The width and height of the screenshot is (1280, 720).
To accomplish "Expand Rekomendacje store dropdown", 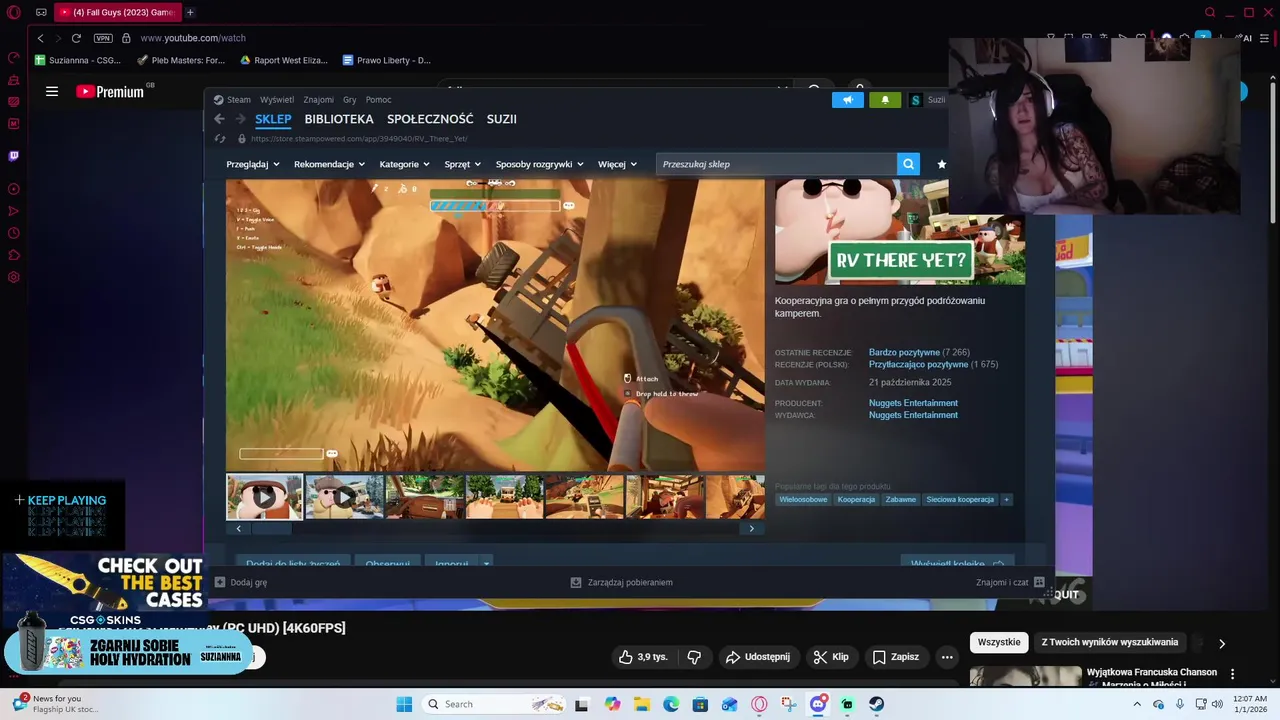I will click(x=329, y=164).
